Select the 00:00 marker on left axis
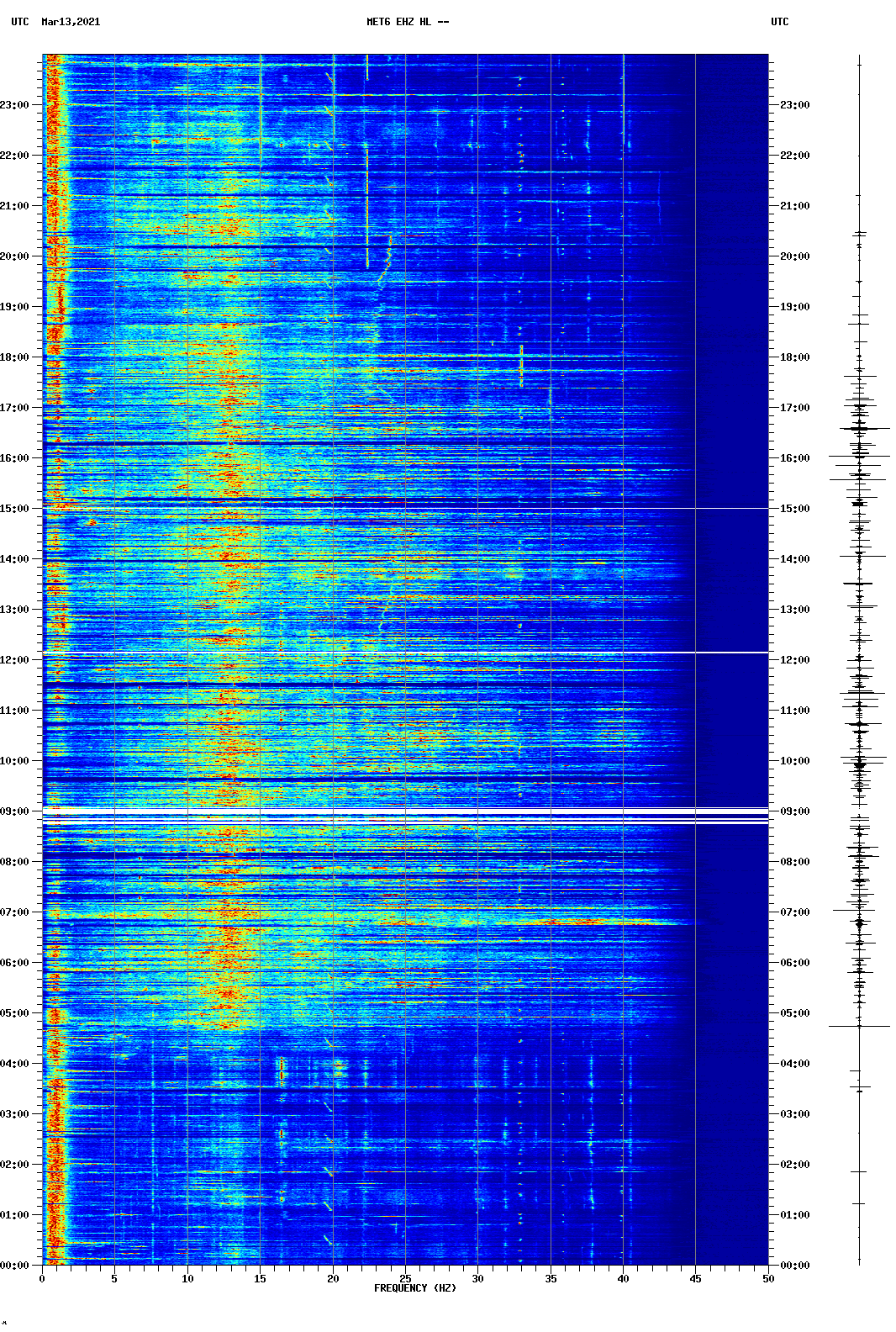This screenshot has height=1332, width=896. point(15,1266)
